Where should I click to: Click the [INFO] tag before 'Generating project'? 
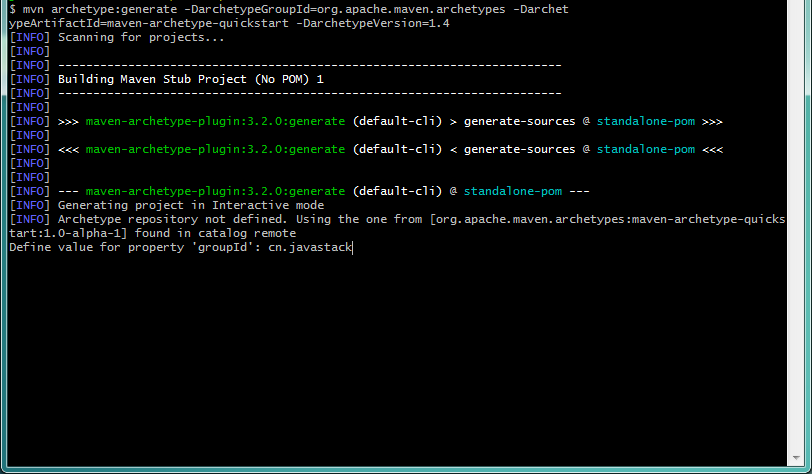[30, 205]
